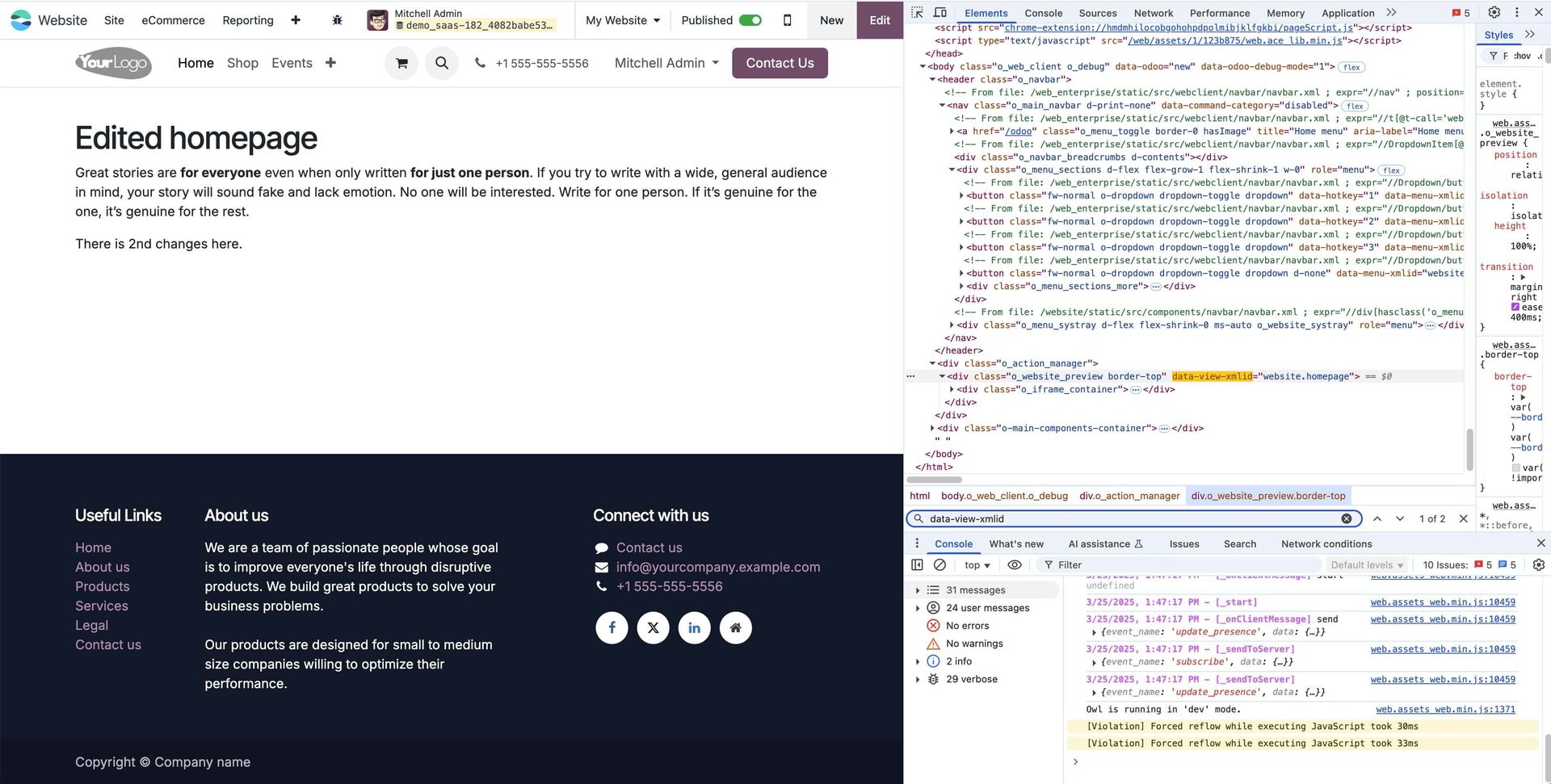Click the inspect element picker icon
1551x784 pixels.
917,13
